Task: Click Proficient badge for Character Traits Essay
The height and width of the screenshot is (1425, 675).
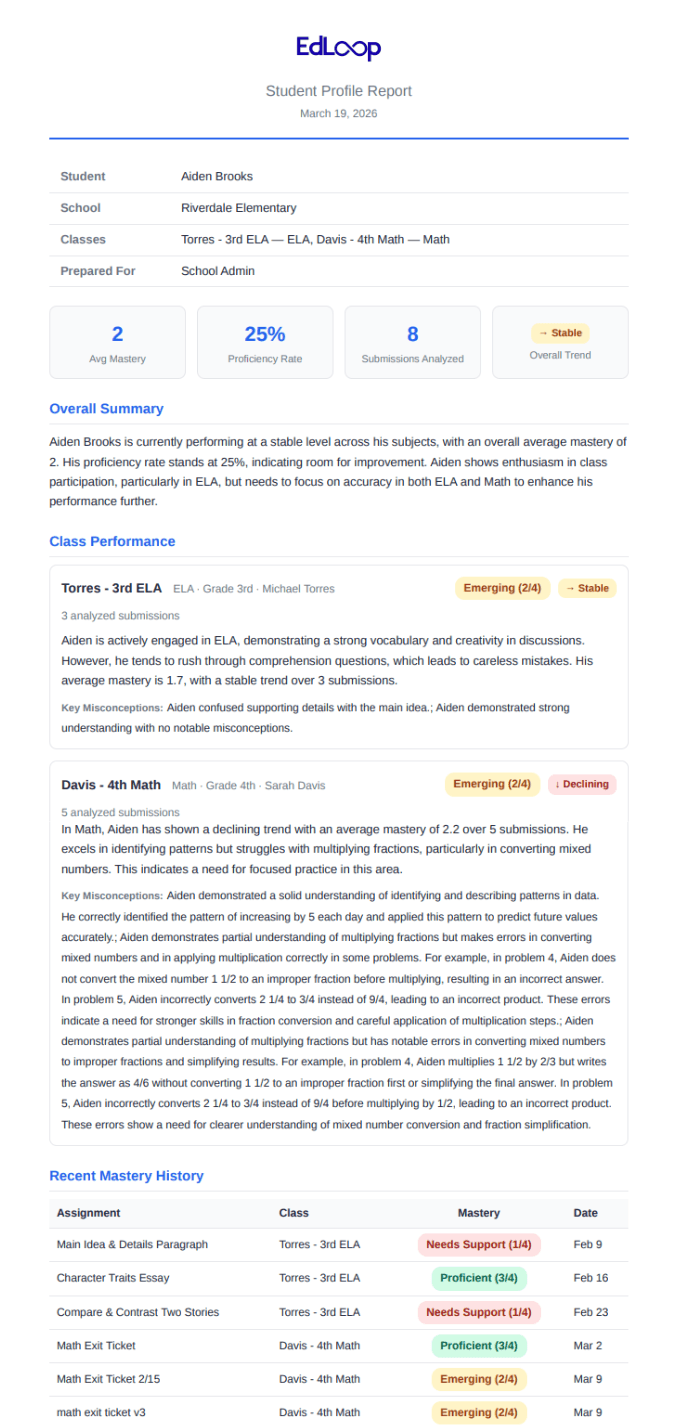Action: pyautogui.click(x=479, y=1278)
